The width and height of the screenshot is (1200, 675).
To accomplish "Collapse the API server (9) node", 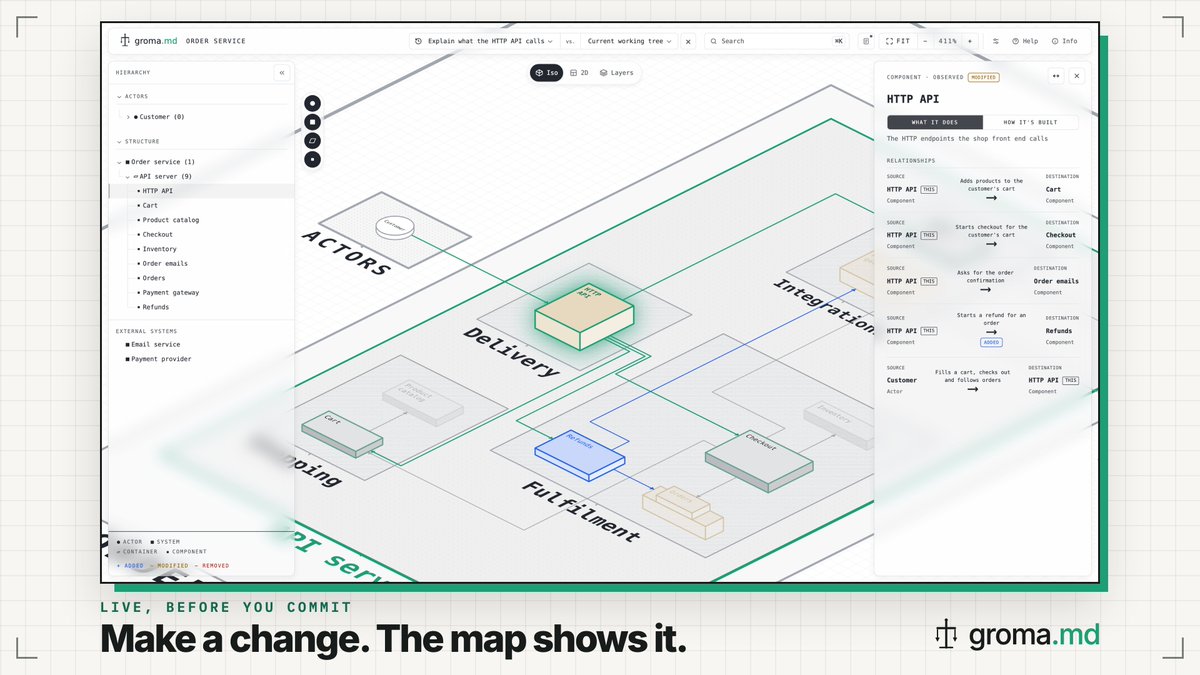I will [x=128, y=176].
